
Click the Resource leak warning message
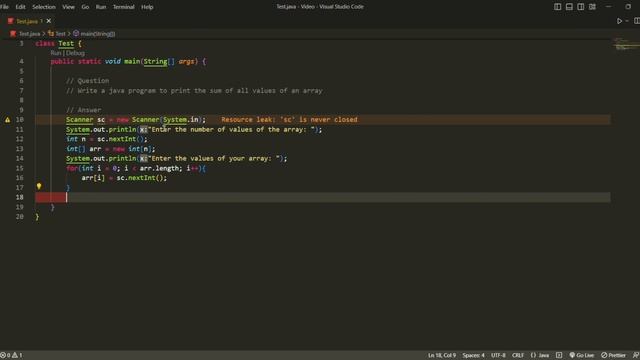pos(289,120)
